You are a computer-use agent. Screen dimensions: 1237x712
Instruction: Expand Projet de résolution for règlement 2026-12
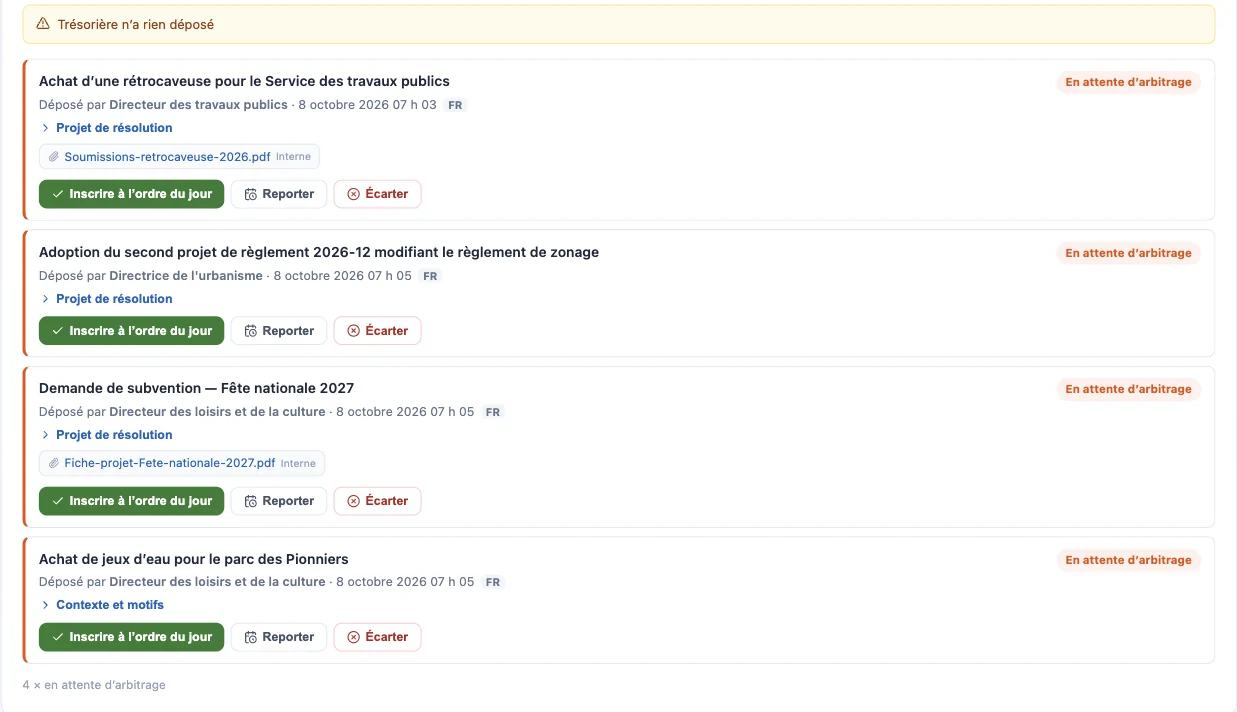click(x=107, y=299)
